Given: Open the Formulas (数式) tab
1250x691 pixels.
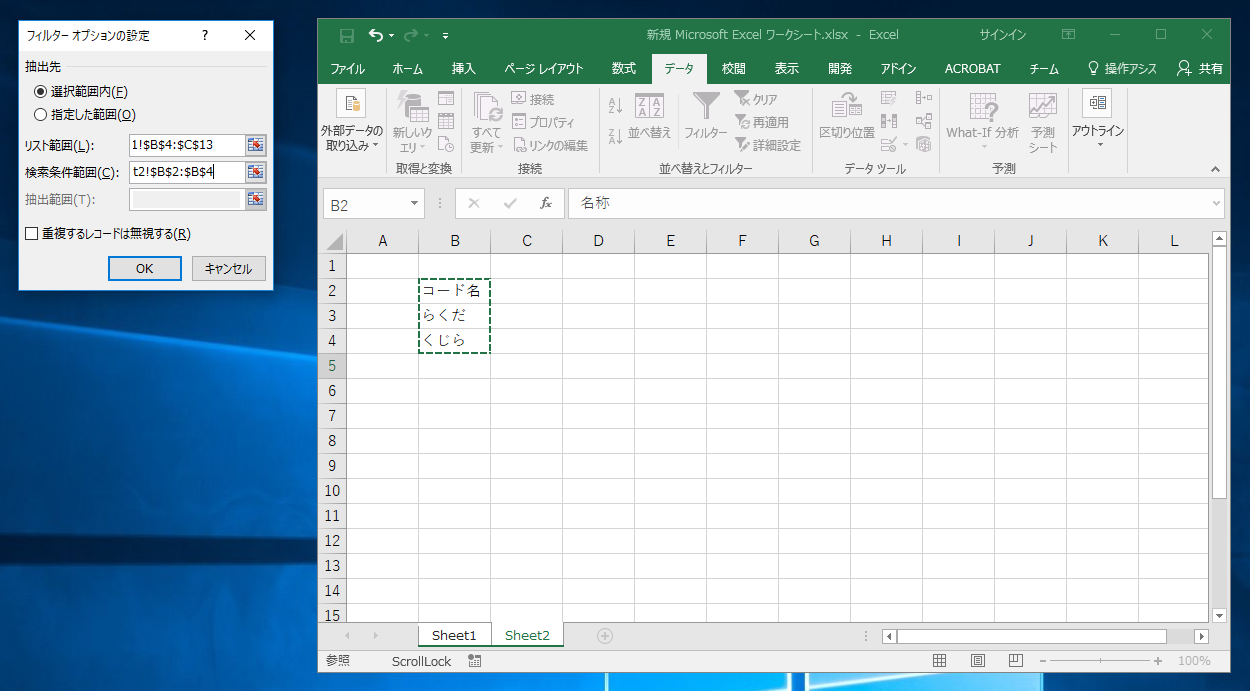Looking at the screenshot, I should [623, 69].
